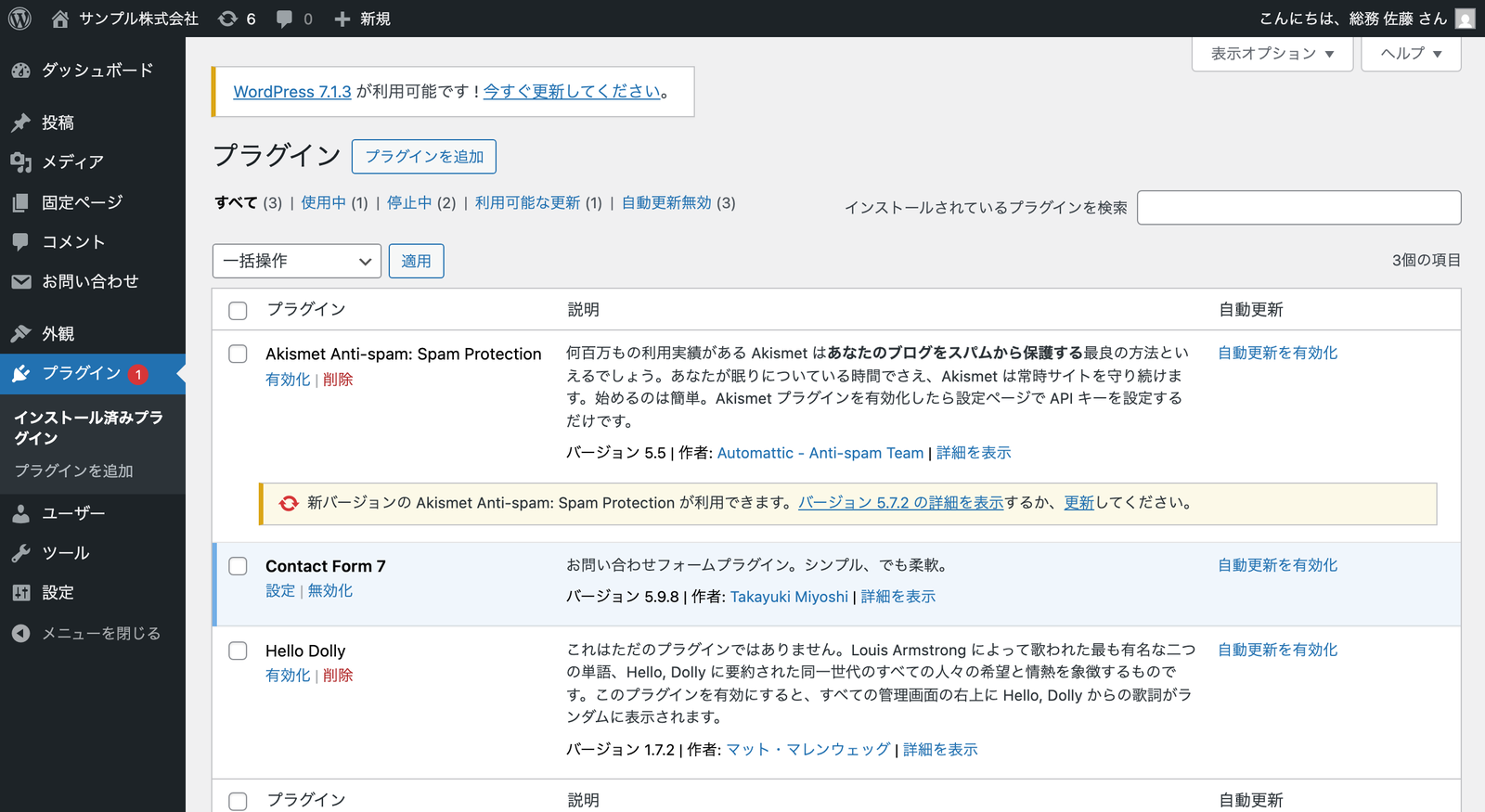Viewport: 1485px width, 812px height.
Task: Click the Akismet update notice refresh icon
Action: click(289, 503)
